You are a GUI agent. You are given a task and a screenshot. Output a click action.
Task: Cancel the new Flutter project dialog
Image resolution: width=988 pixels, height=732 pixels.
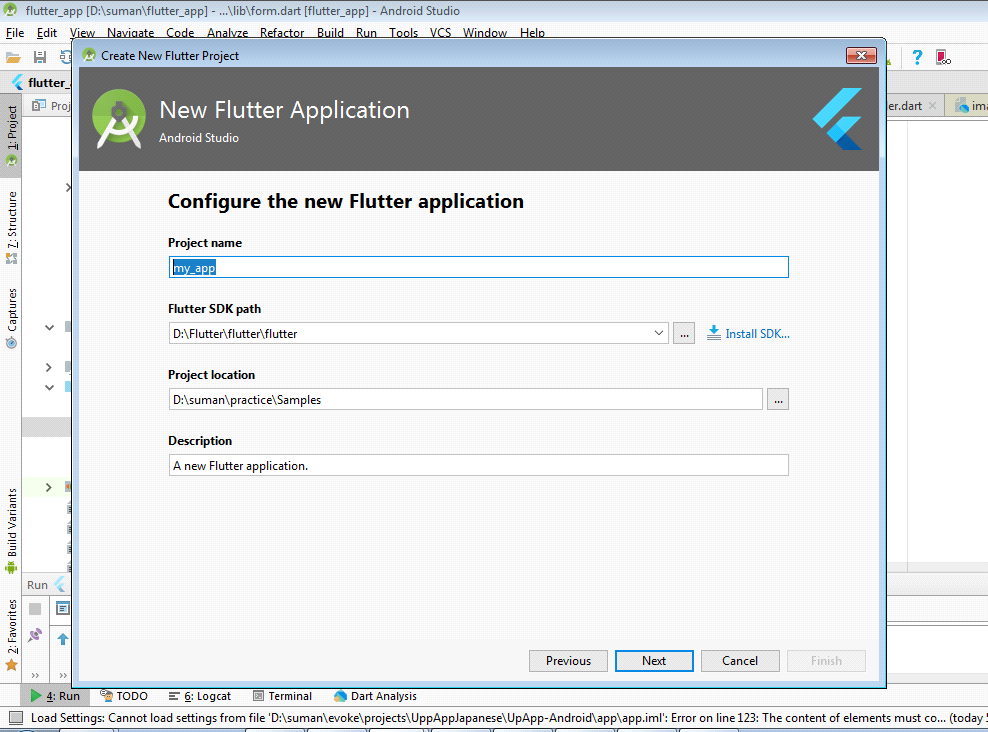point(740,661)
